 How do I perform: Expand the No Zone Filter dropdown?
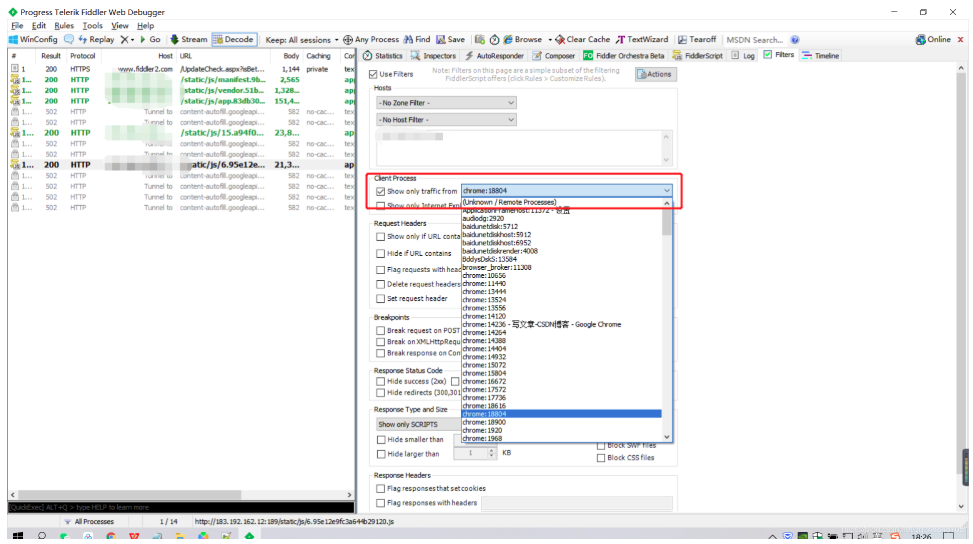(x=446, y=103)
